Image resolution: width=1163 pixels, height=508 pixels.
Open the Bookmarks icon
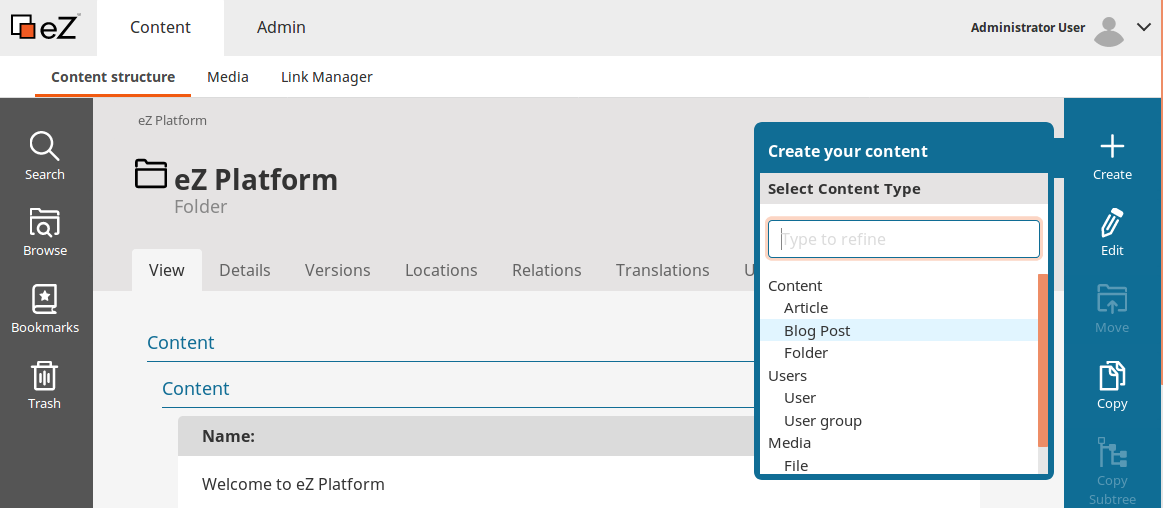[x=45, y=300]
